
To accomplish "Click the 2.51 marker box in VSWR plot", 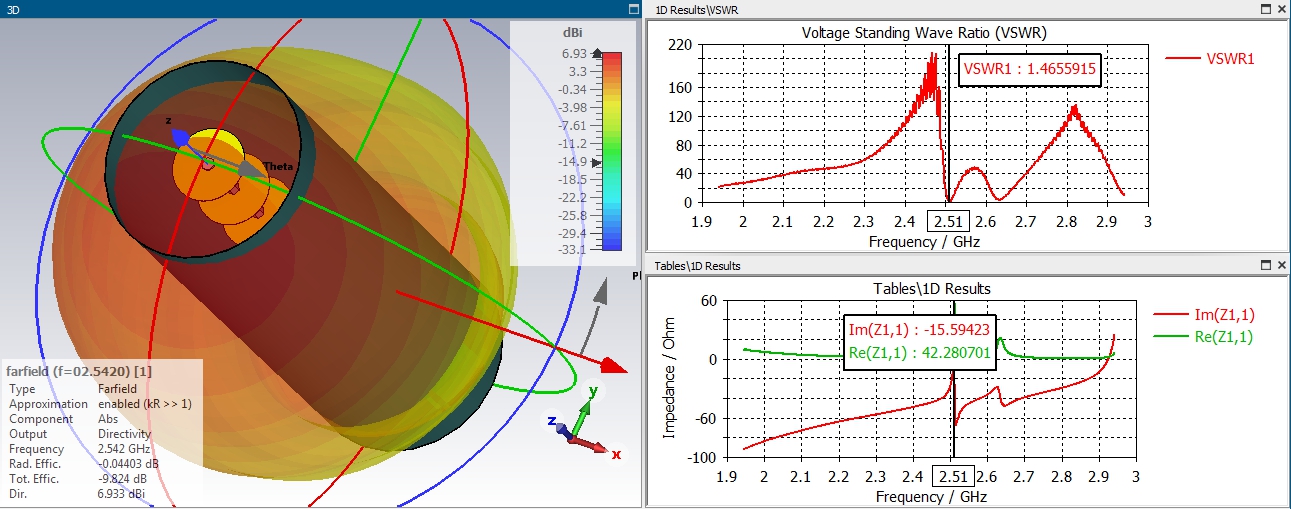I will click(948, 220).
